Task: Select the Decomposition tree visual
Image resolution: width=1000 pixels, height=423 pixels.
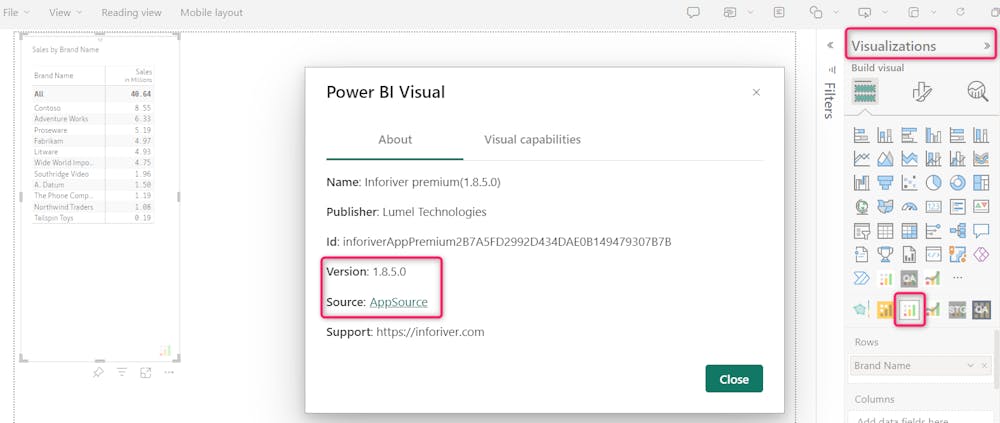Action: pyautogui.click(x=957, y=231)
